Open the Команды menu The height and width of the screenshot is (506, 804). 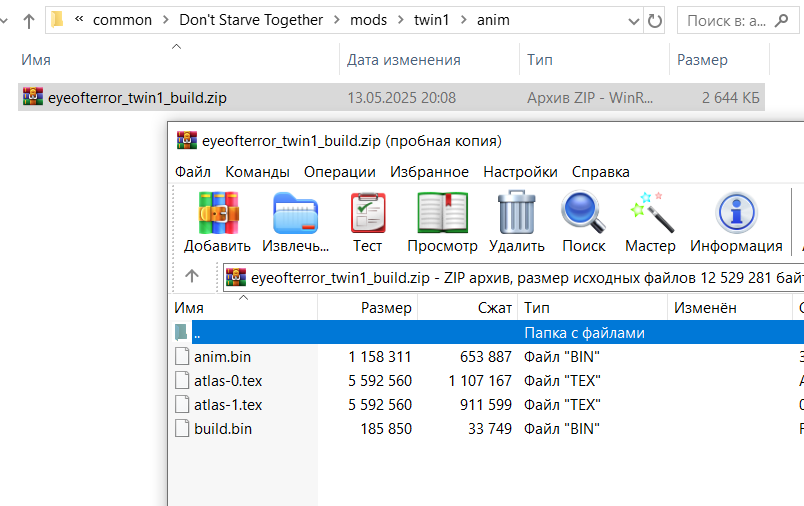257,171
